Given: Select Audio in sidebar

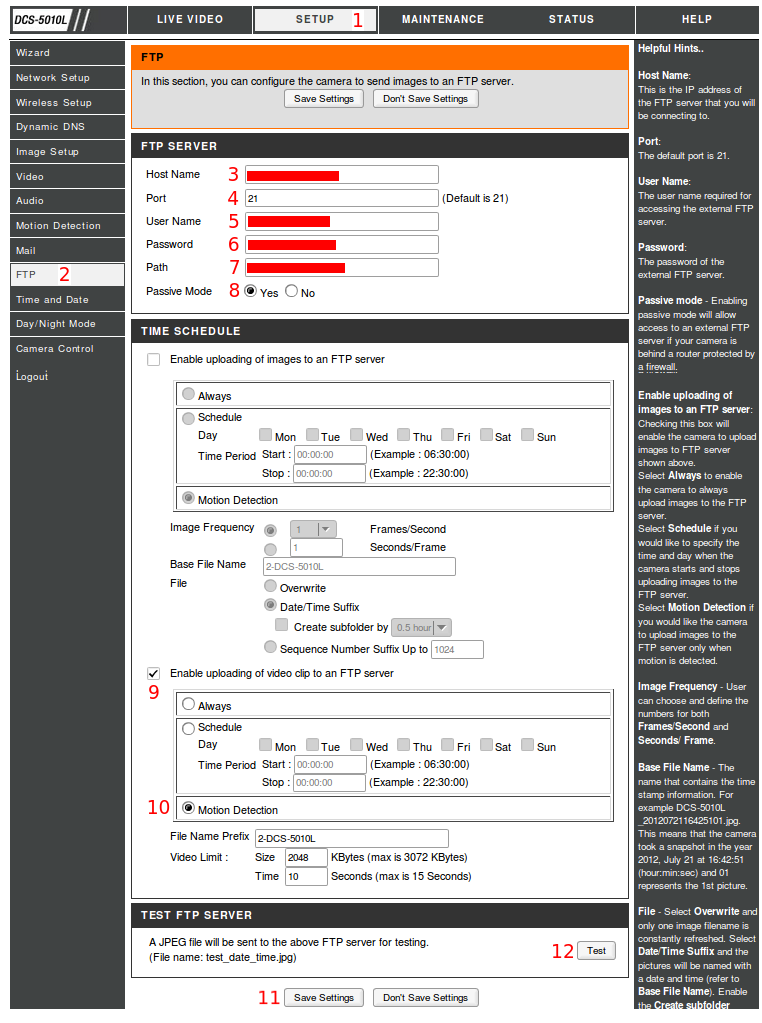Looking at the screenshot, I should coord(67,200).
